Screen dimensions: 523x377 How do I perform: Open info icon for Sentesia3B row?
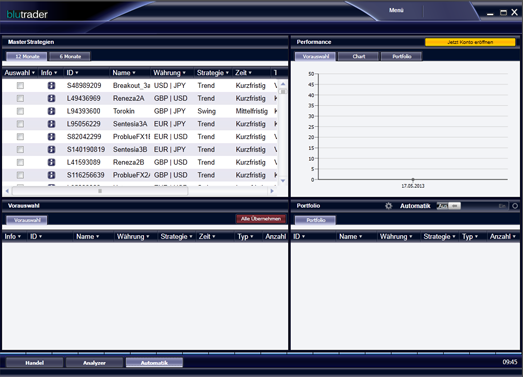click(x=51, y=149)
